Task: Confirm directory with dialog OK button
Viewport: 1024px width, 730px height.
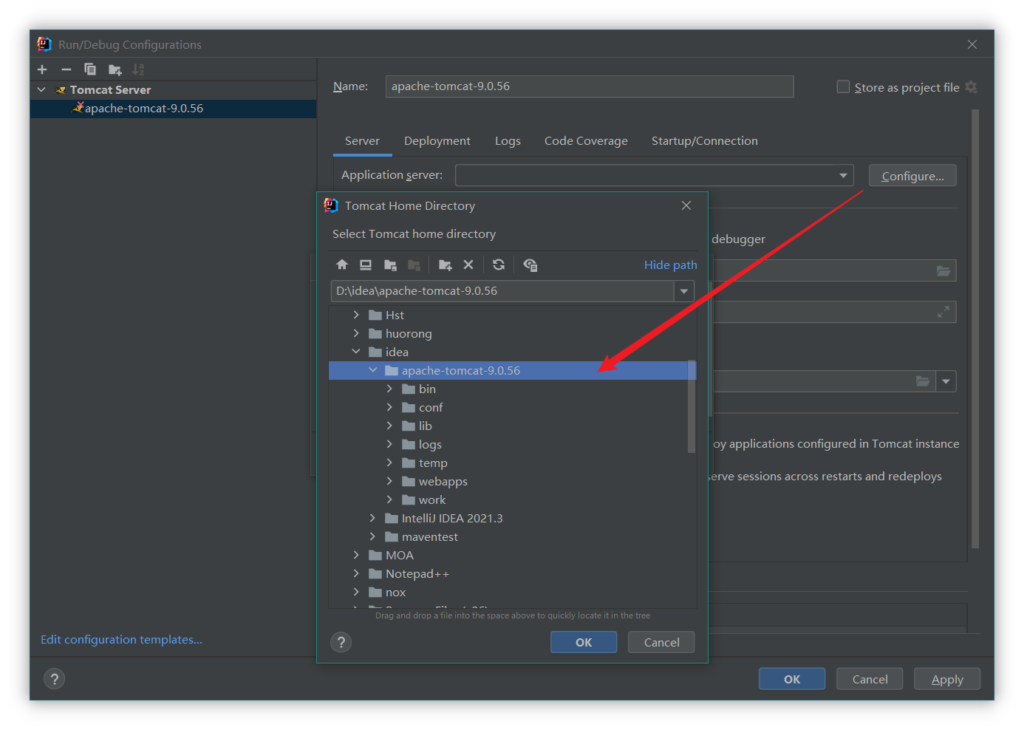Action: 583,643
